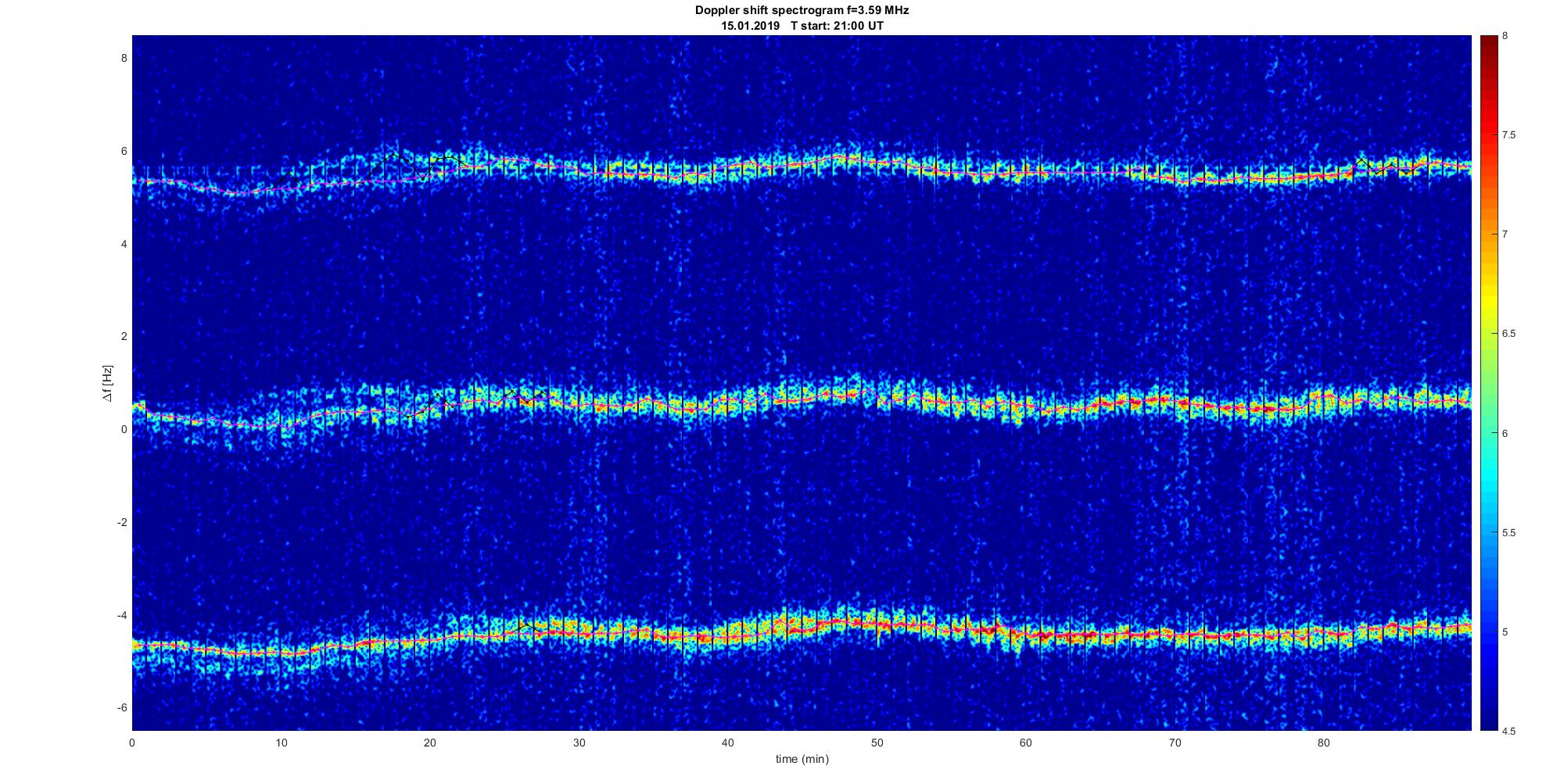Click the y-axis tick label '-4'
The width and height of the screenshot is (1564, 784).
122,615
